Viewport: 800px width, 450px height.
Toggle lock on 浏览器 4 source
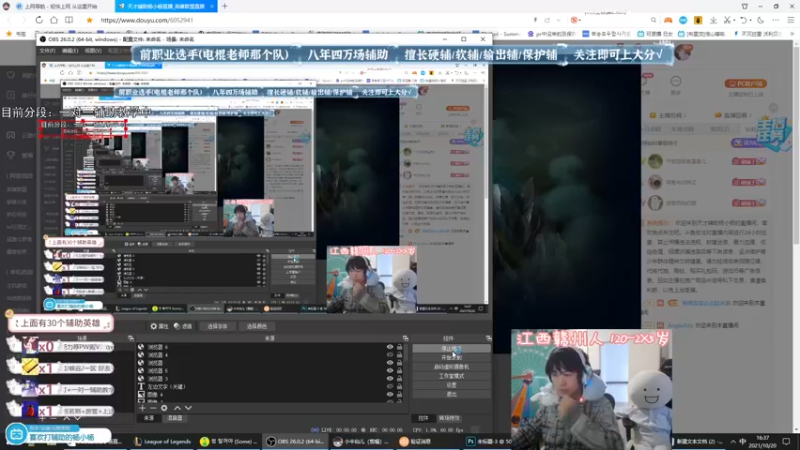(399, 355)
